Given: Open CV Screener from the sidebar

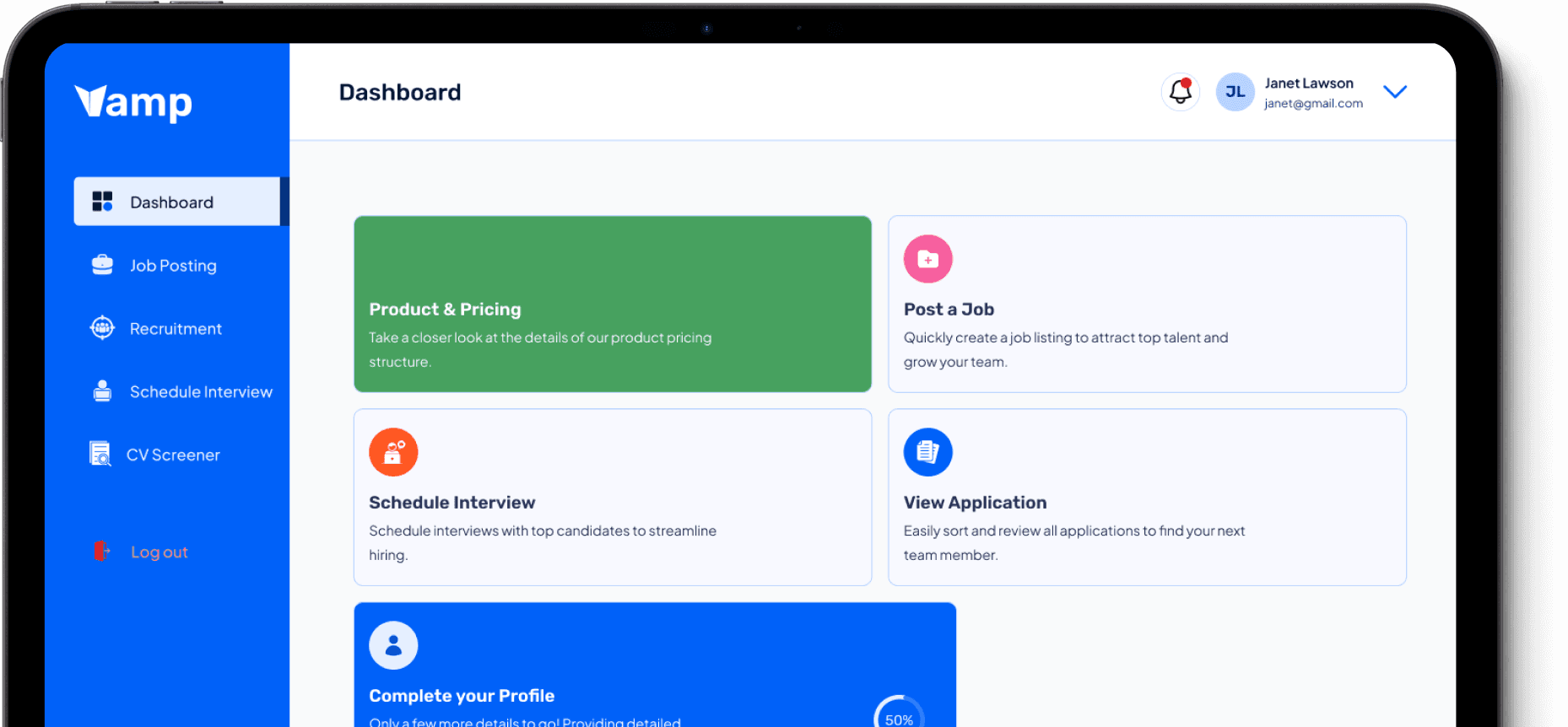Looking at the screenshot, I should click(173, 455).
